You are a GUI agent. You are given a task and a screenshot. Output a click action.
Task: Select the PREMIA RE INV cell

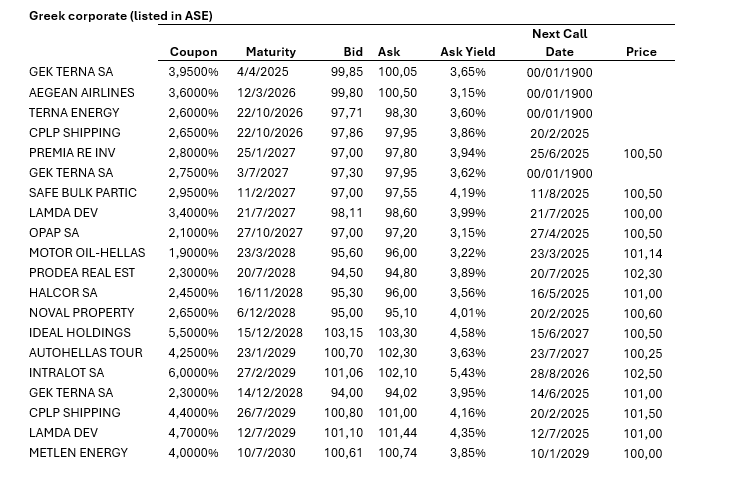pos(76,153)
